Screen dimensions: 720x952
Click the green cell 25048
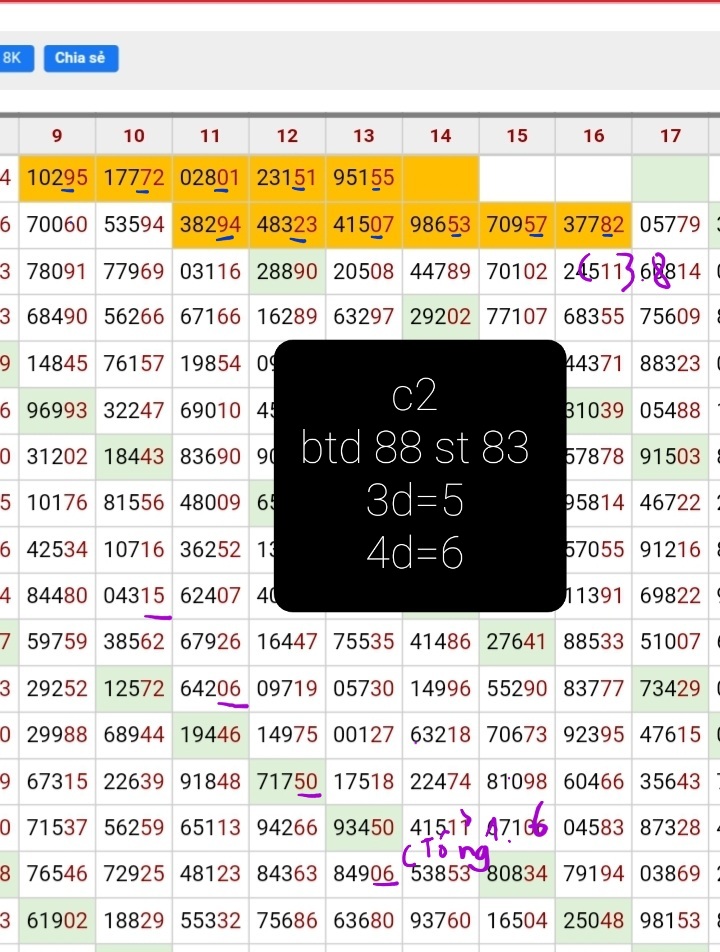(593, 921)
